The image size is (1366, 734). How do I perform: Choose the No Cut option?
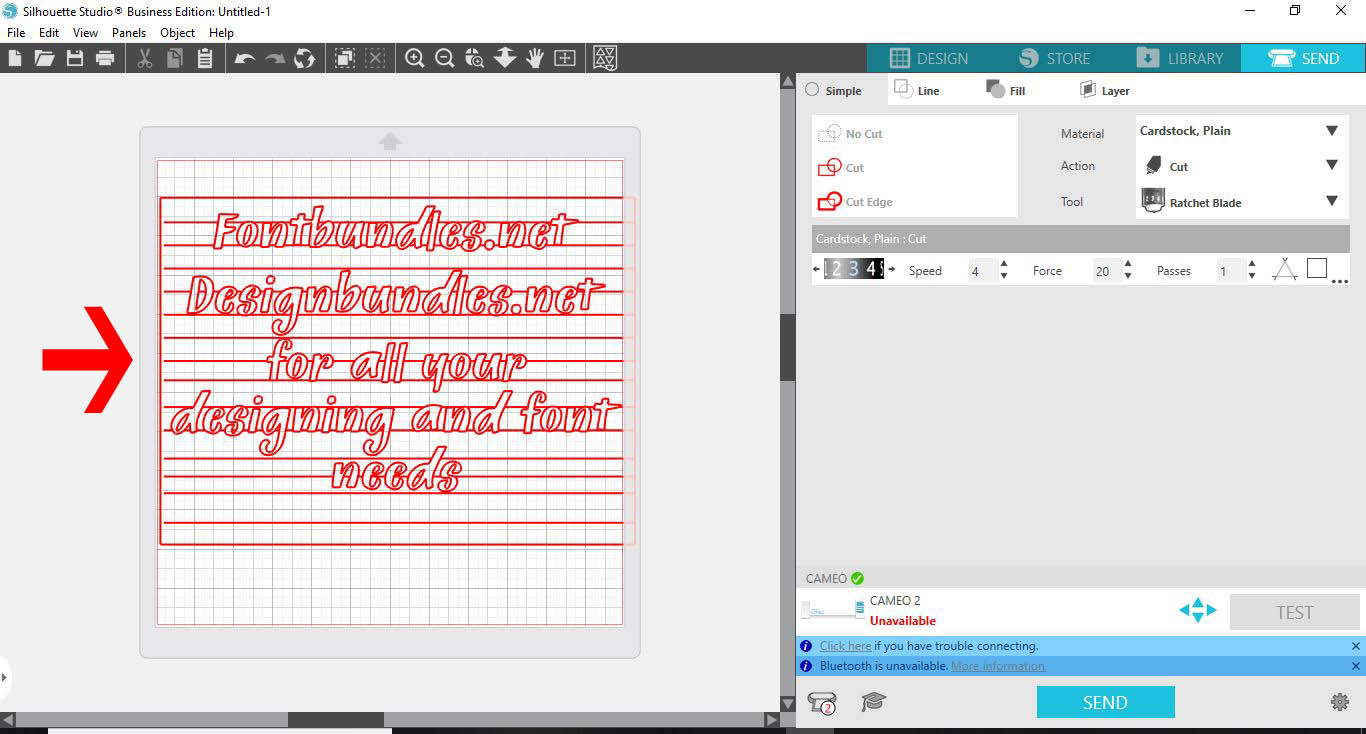(x=851, y=134)
